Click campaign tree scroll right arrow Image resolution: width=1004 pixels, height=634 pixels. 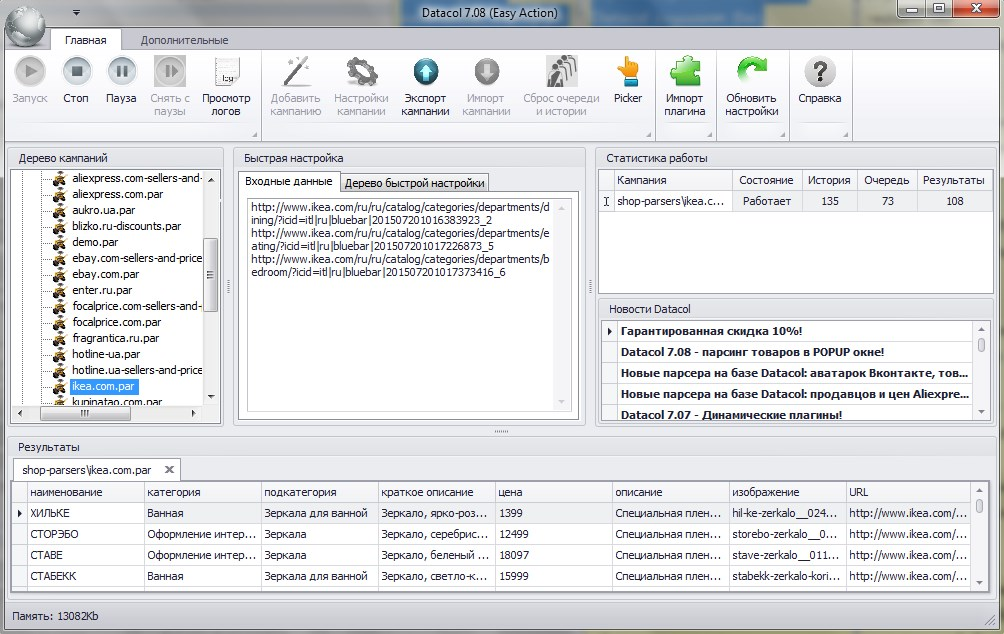click(193, 414)
